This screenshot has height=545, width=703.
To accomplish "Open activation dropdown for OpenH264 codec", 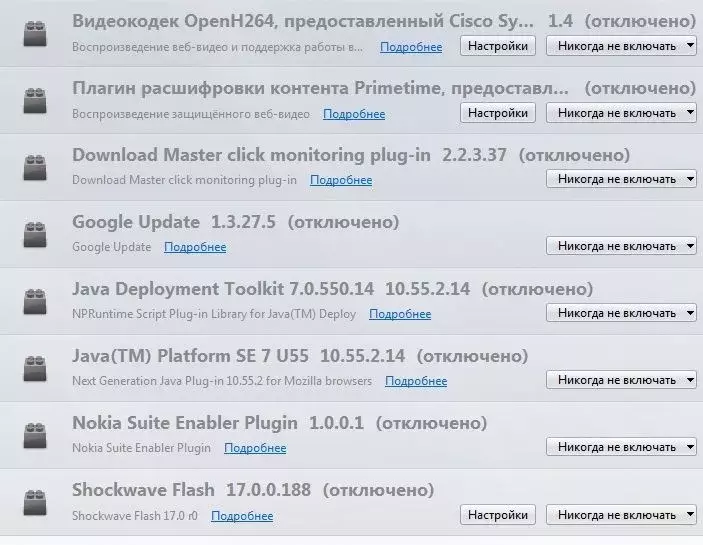I will pyautogui.click(x=621, y=46).
